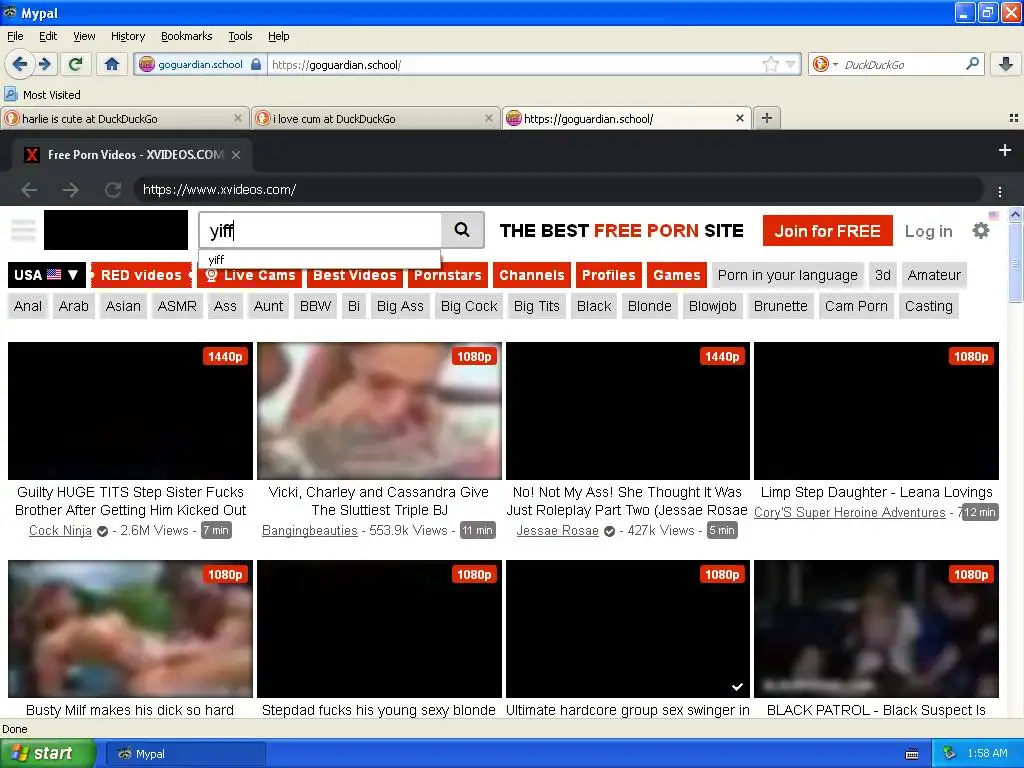Click the page scrollbar up arrow
This screenshot has width=1024, height=768.
click(x=1015, y=214)
